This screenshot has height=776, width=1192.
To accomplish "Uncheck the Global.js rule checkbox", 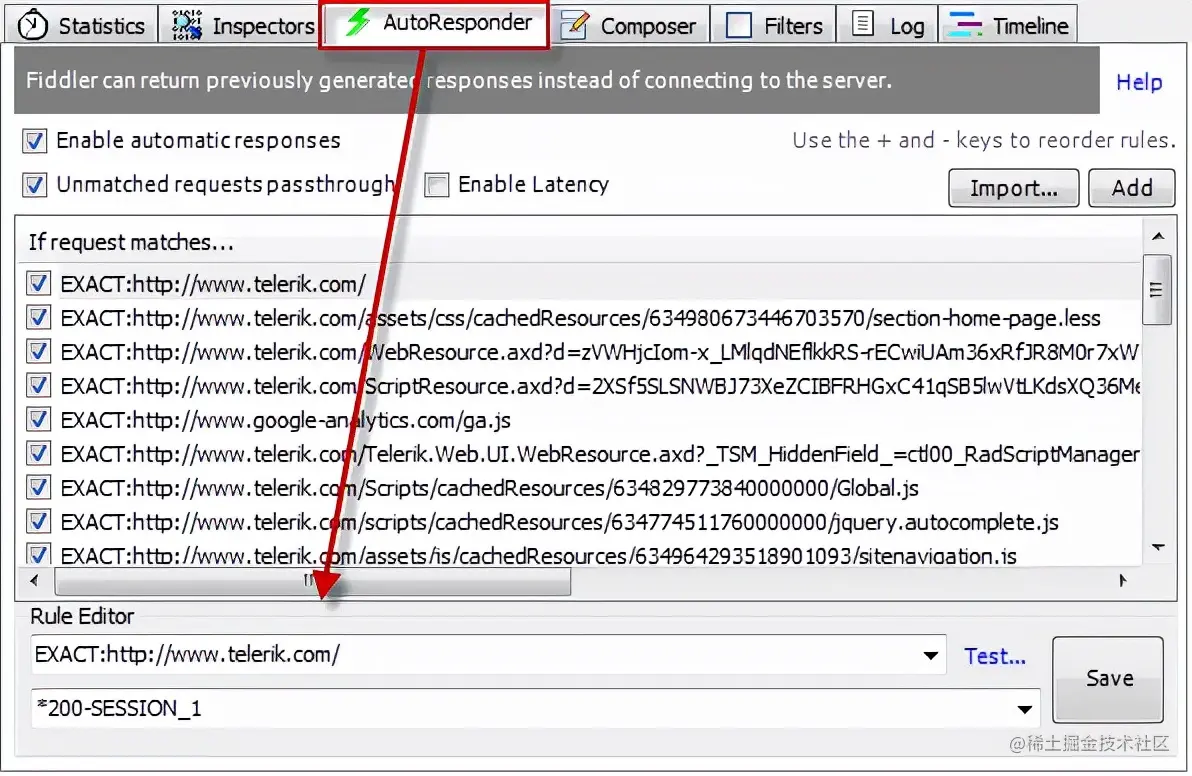I will tap(39, 487).
